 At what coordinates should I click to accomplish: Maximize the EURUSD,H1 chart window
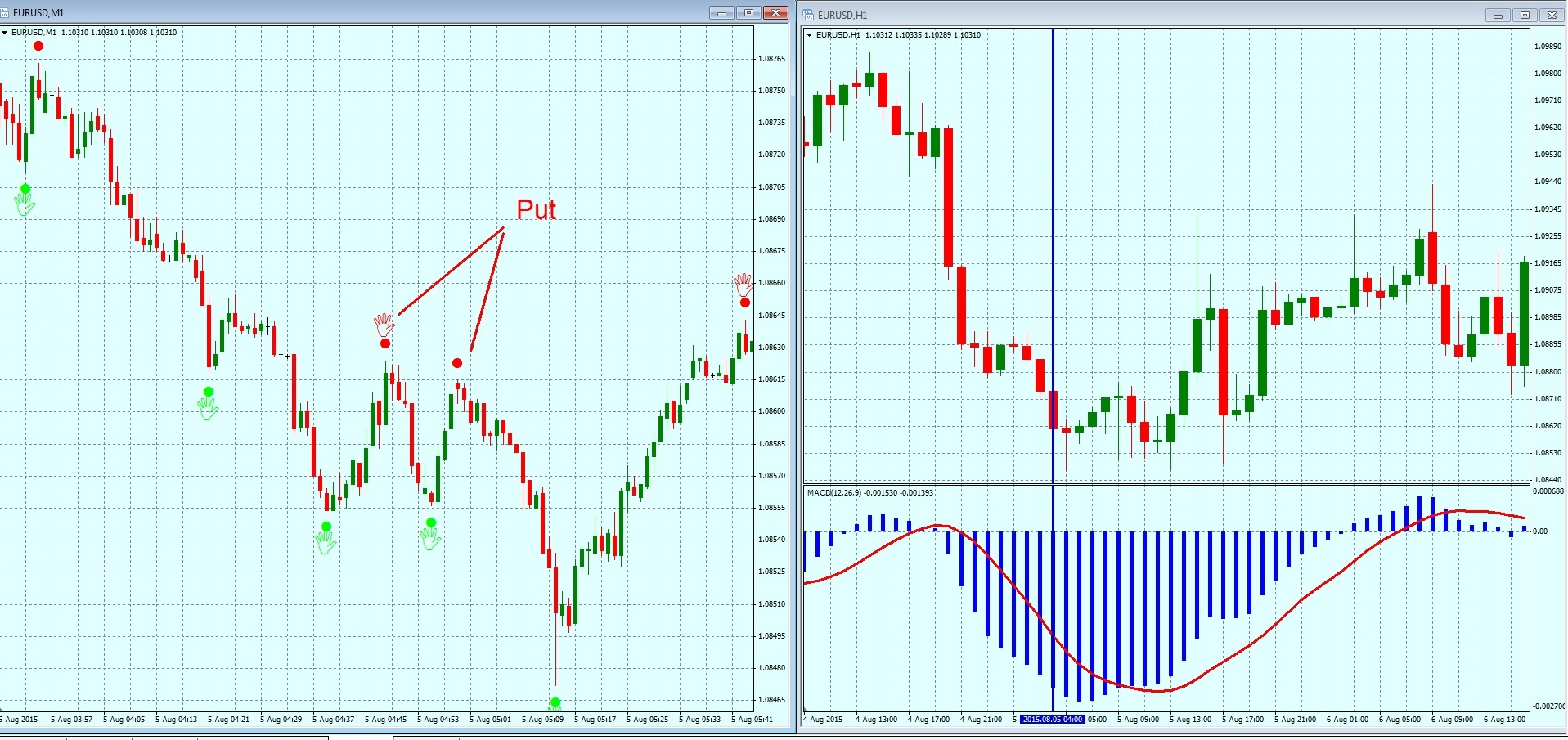[x=1525, y=15]
